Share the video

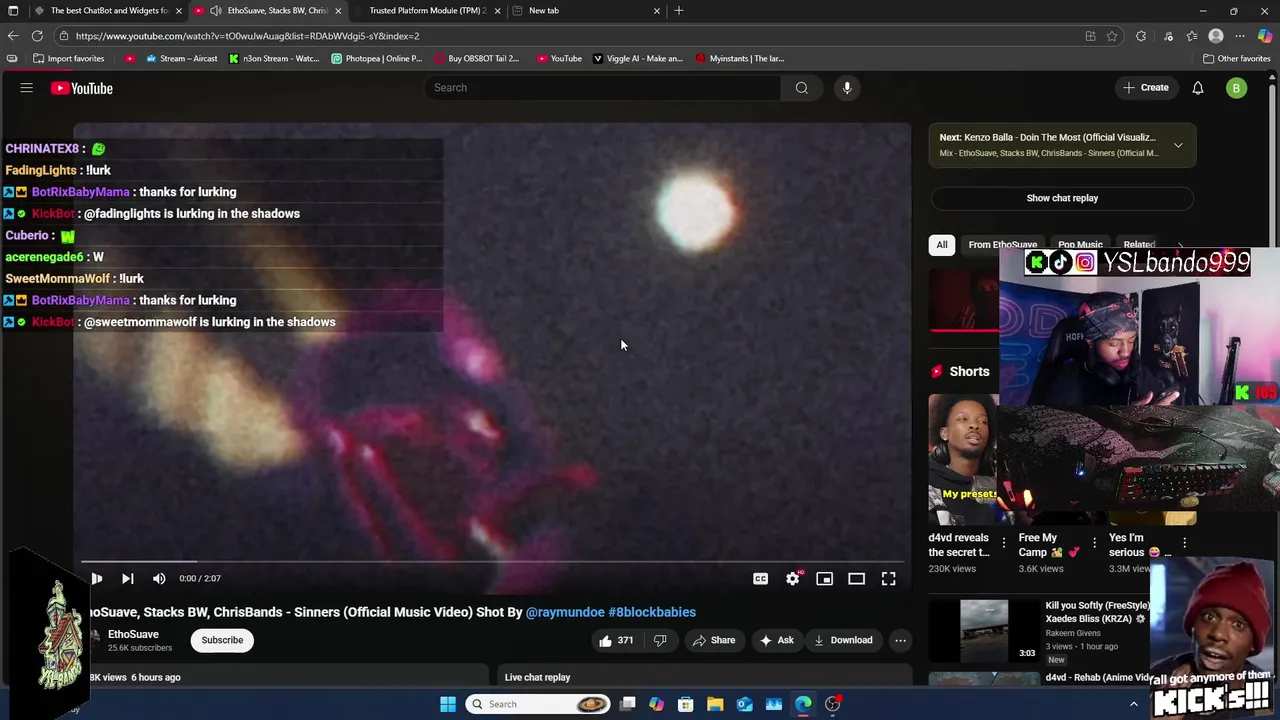coord(714,640)
